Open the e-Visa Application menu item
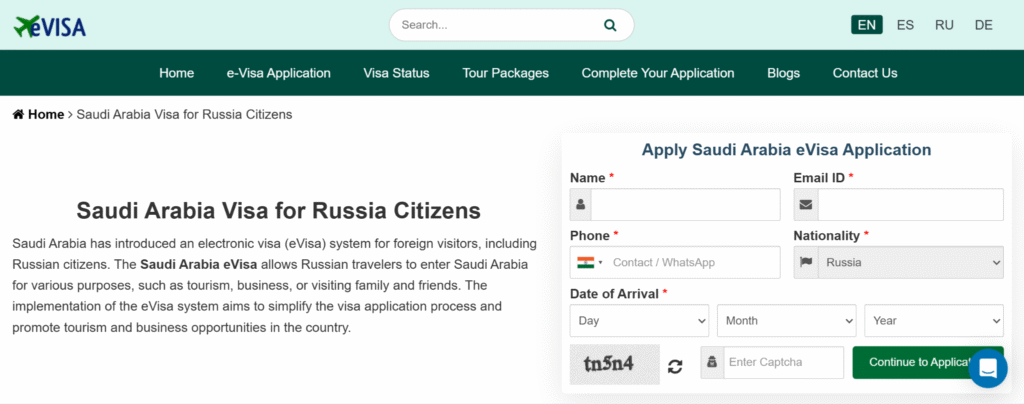The image size is (1024, 404). pos(278,73)
